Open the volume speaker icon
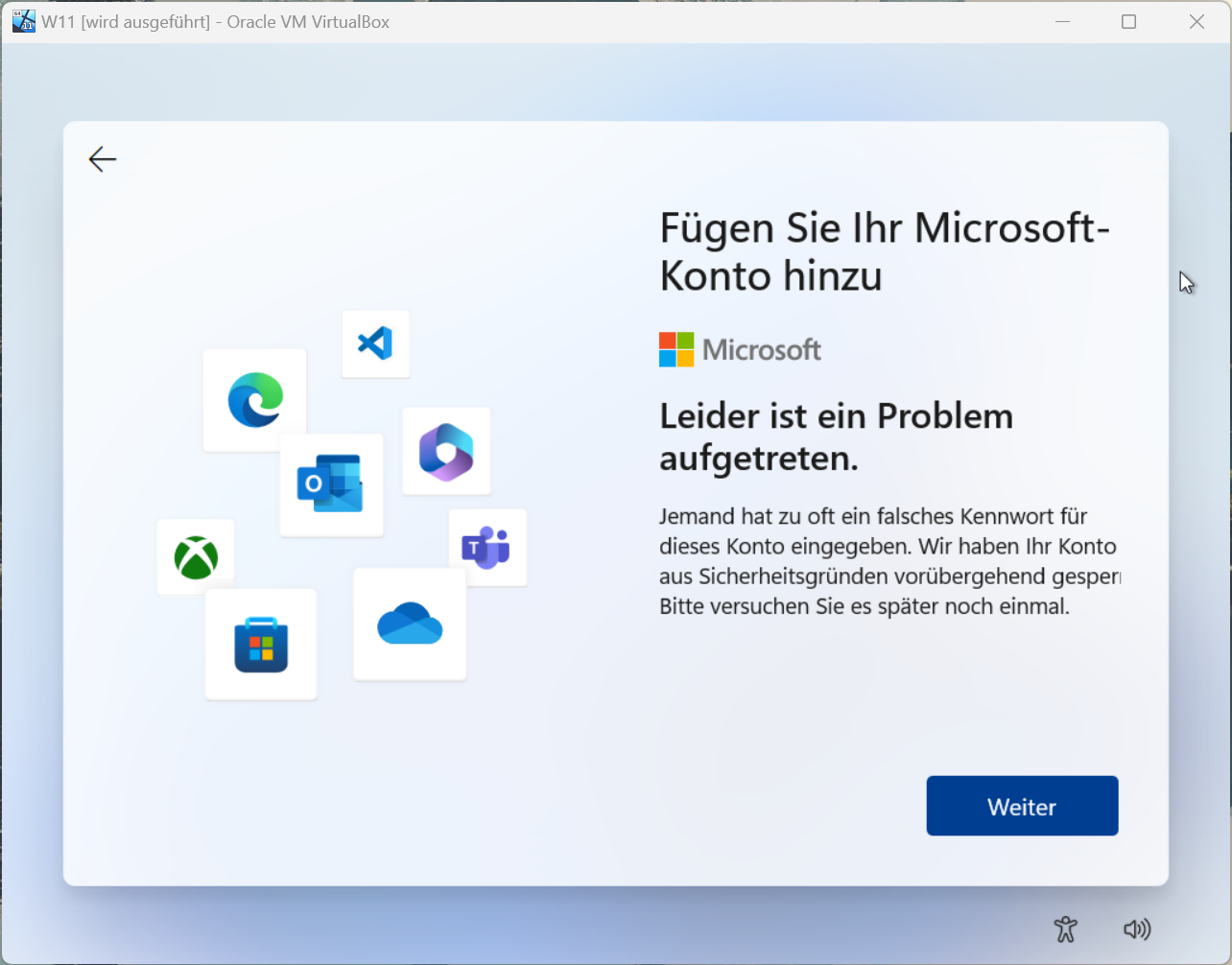Image resolution: width=1232 pixels, height=965 pixels. coord(1137,929)
